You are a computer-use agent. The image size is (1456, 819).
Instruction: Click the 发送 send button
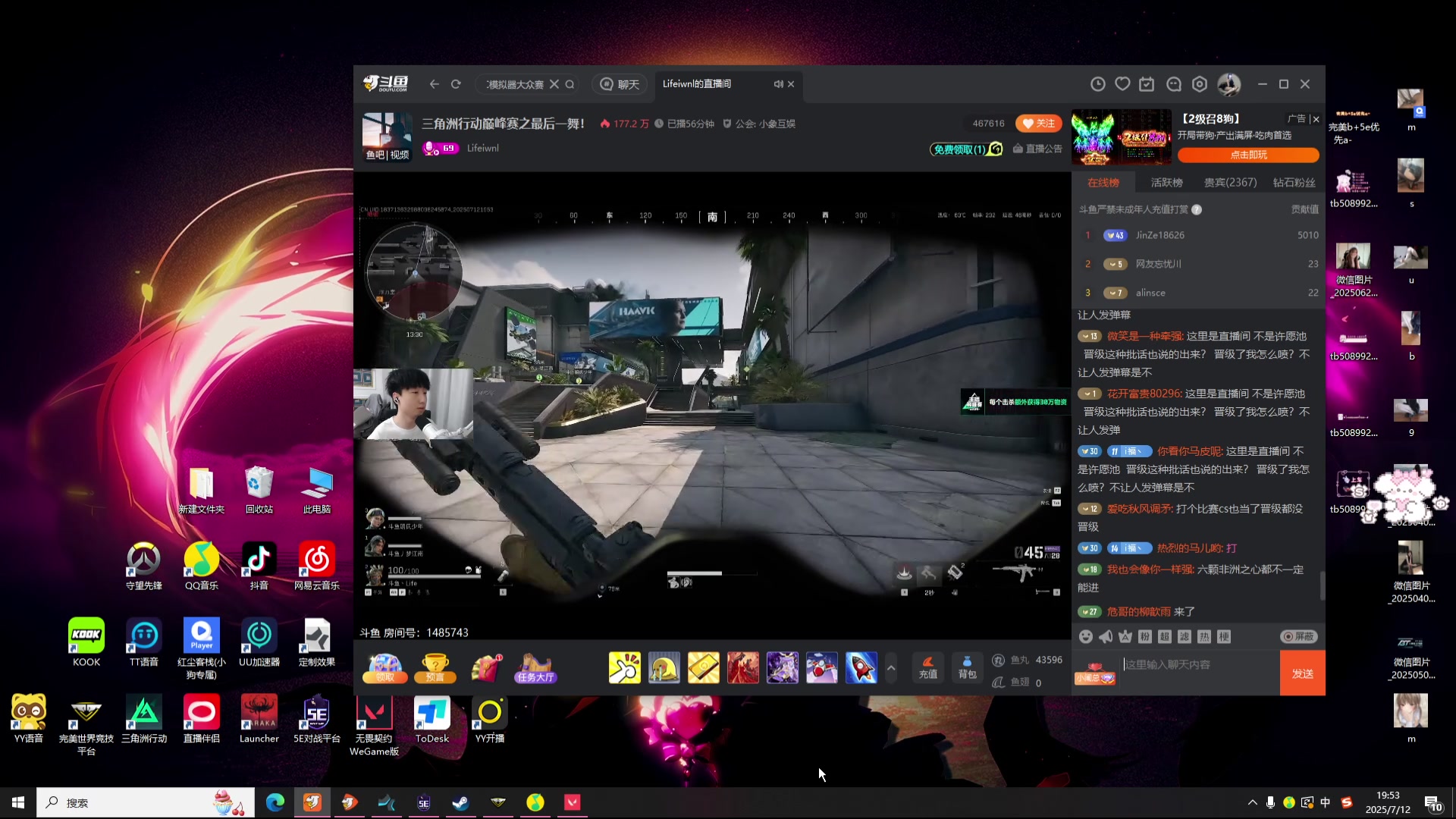tap(1302, 673)
